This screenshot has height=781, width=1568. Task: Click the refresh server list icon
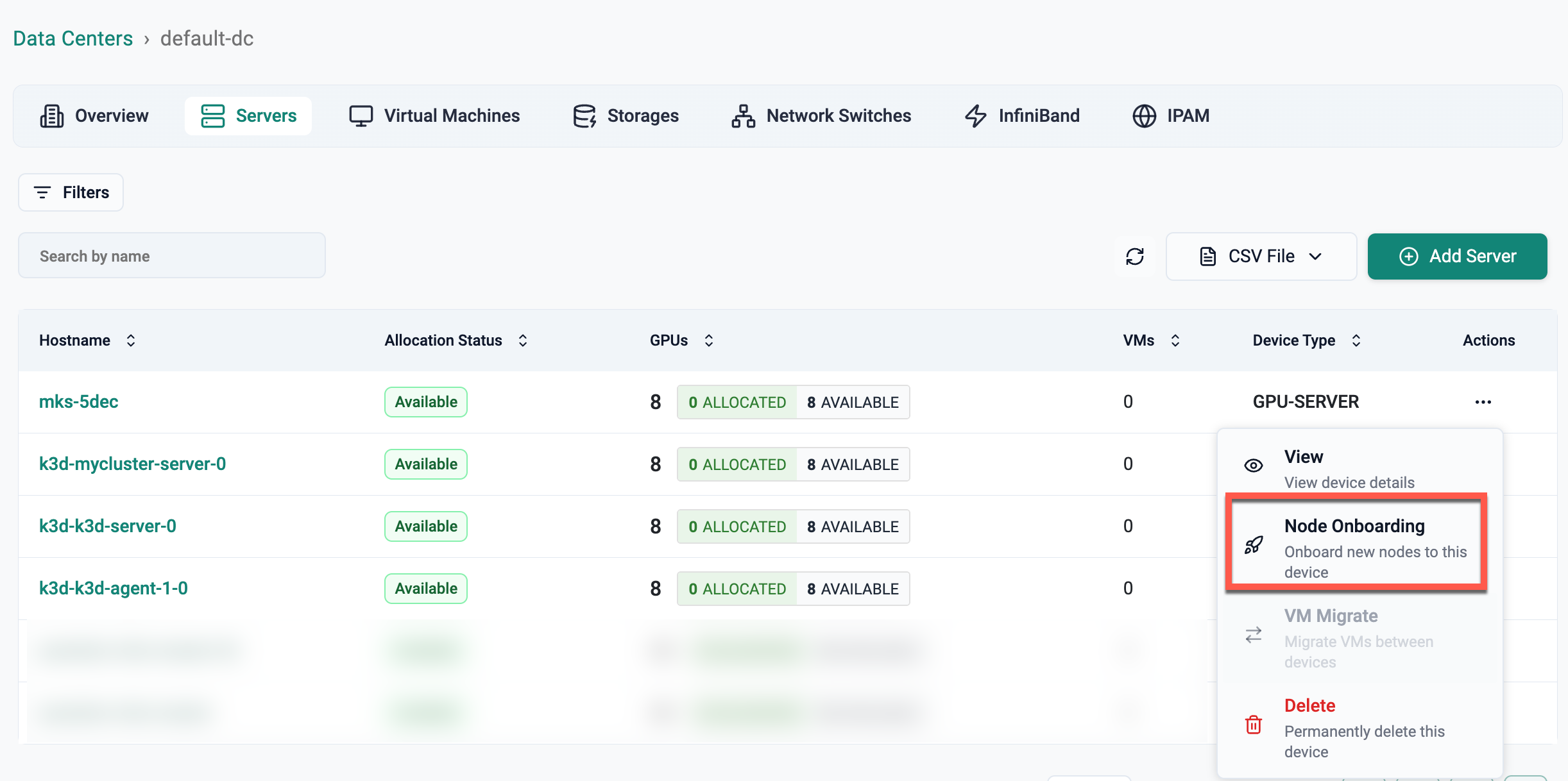click(1134, 256)
